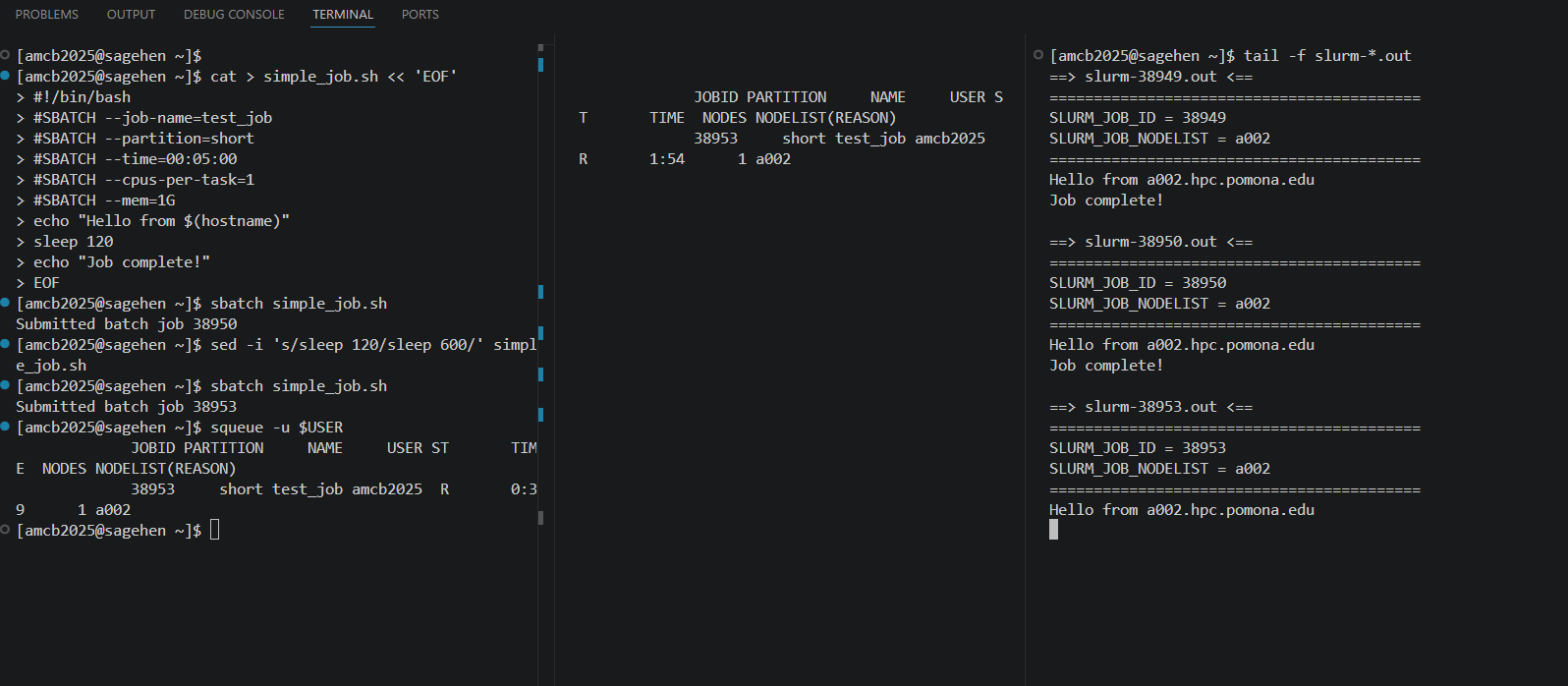Click the 'JOBID PARTITION' header in middle terminal
Screen dimensions: 1568x686
click(760, 97)
